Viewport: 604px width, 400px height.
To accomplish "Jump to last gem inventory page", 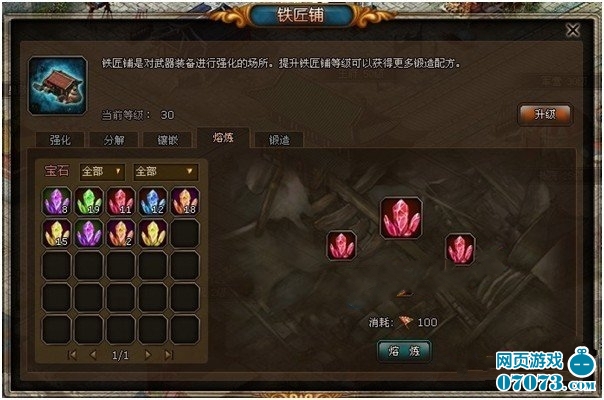I will 169,355.
